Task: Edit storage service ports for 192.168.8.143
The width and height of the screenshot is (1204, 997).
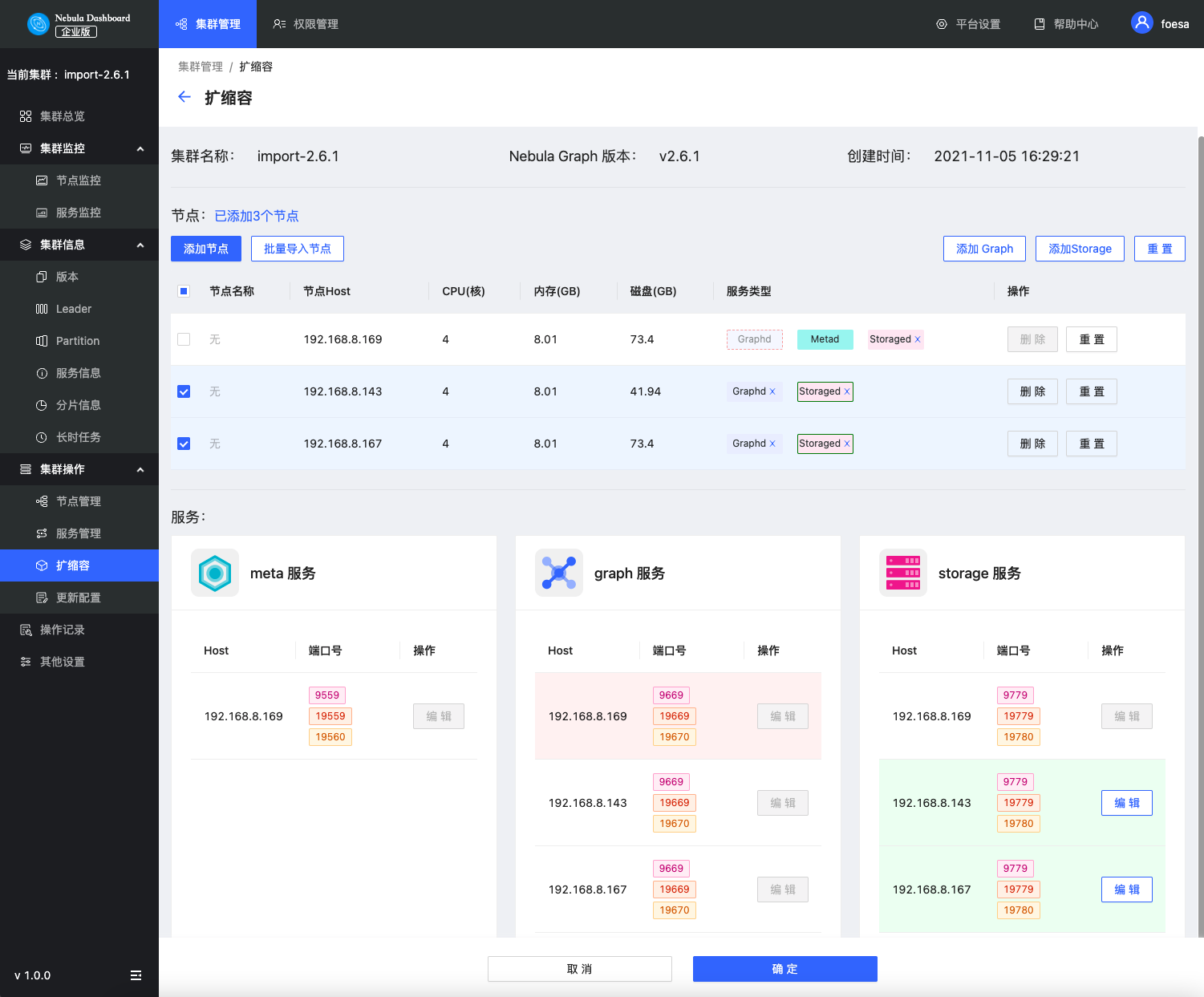Action: 1126,803
